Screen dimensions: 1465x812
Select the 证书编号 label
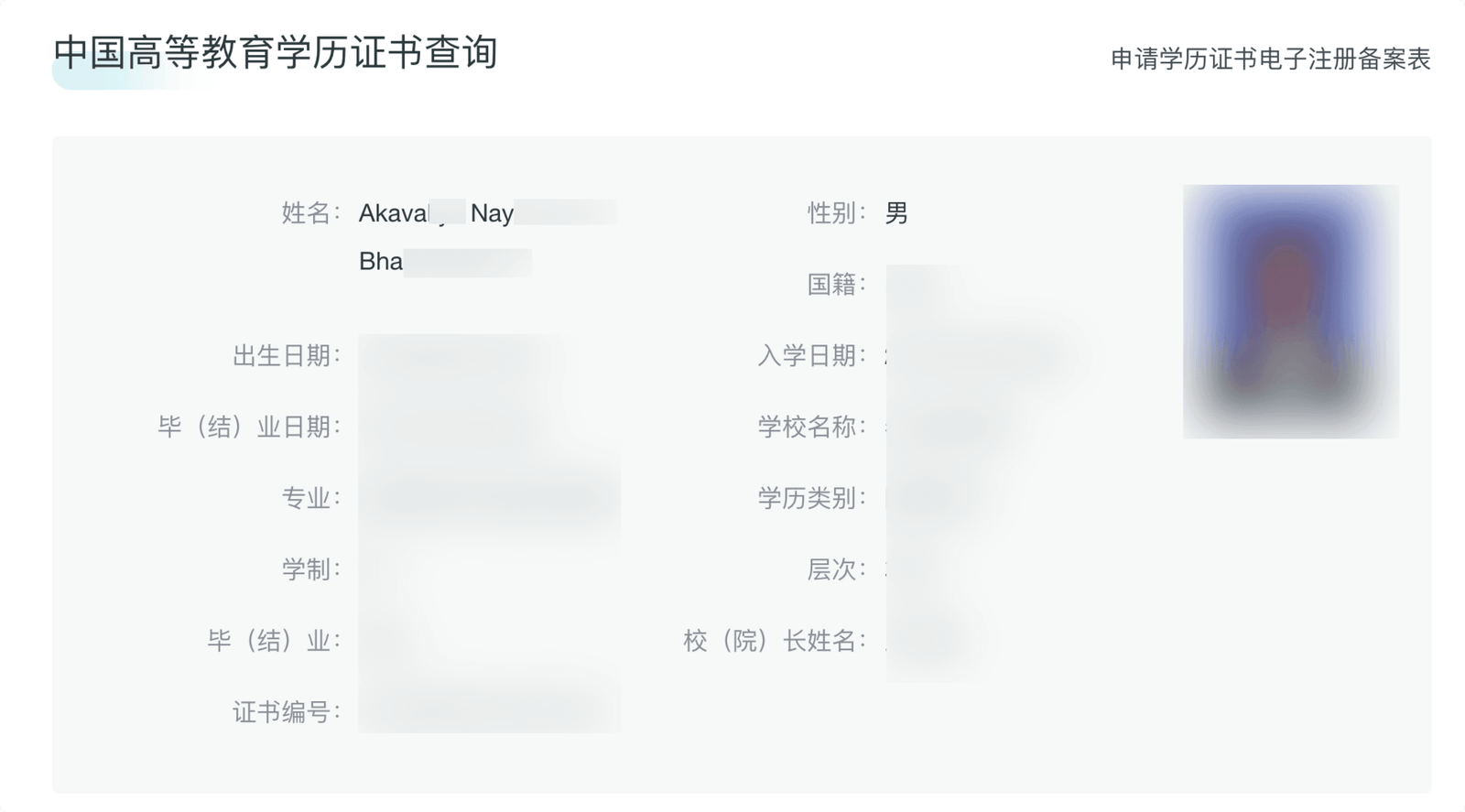[287, 713]
